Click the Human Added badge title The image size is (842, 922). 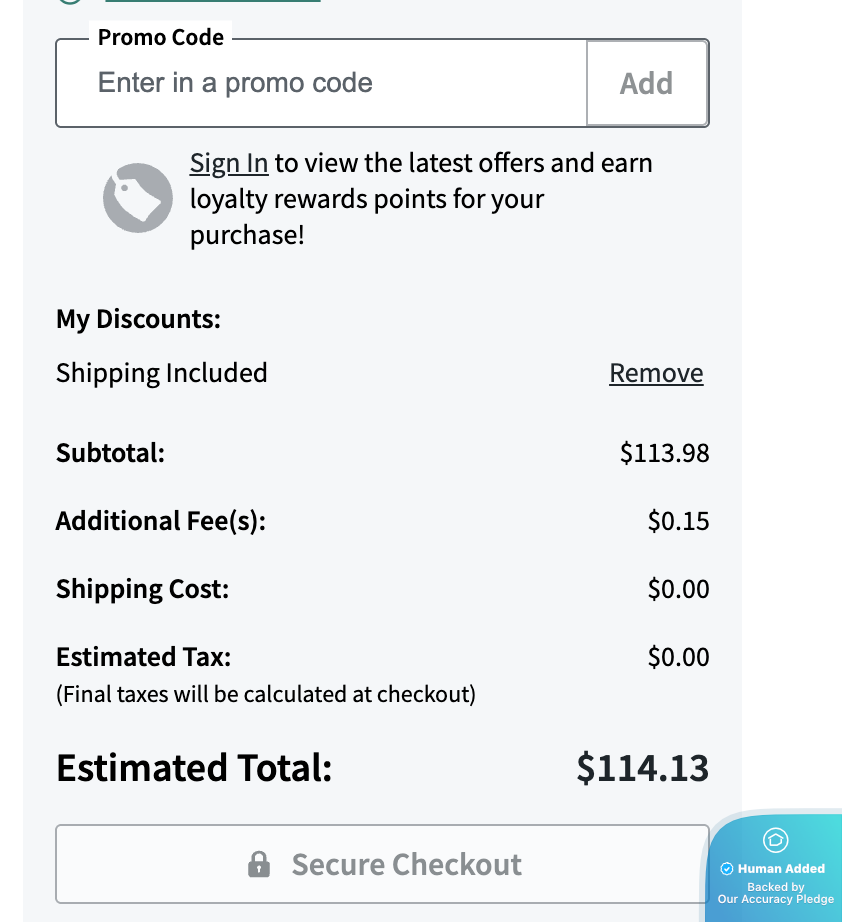click(781, 869)
